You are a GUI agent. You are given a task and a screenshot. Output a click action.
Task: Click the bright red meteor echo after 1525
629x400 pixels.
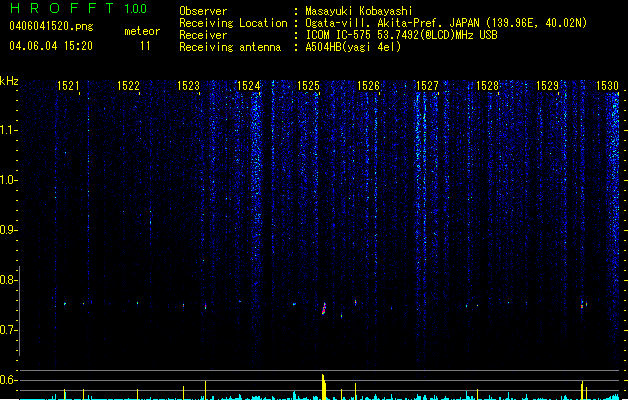[x=324, y=309]
